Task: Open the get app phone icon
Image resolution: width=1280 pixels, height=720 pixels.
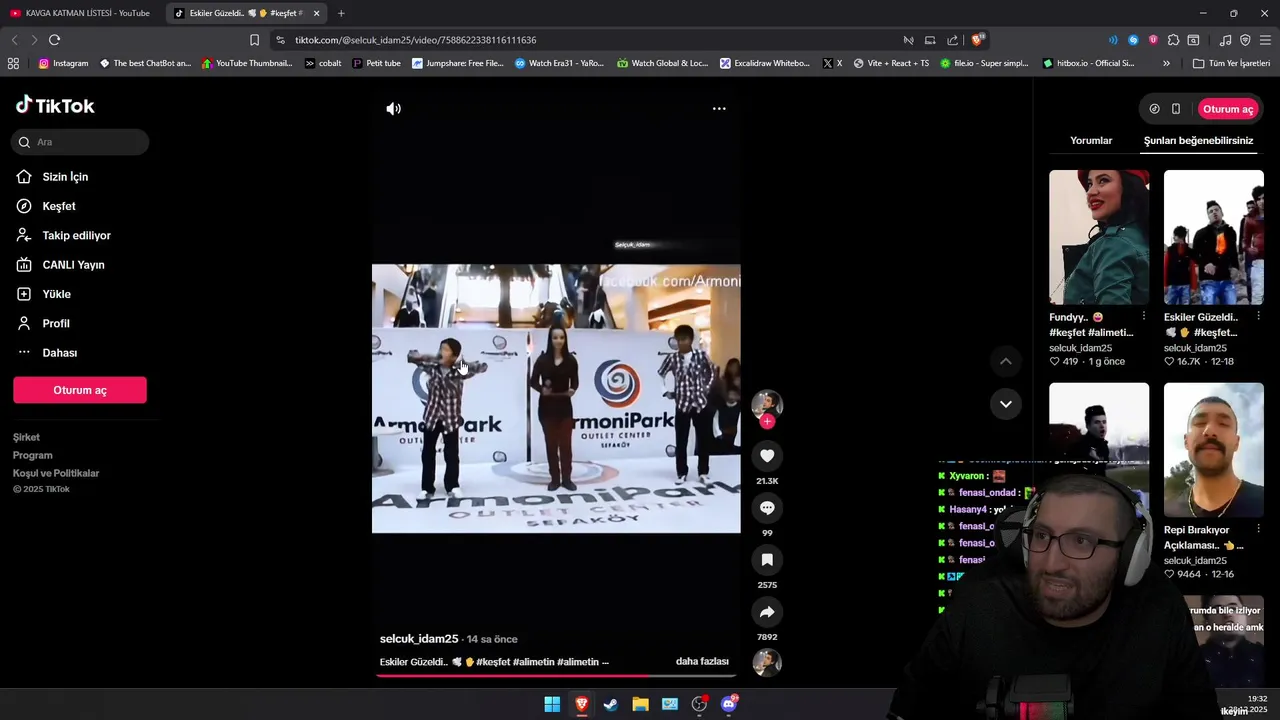Action: tap(1176, 109)
